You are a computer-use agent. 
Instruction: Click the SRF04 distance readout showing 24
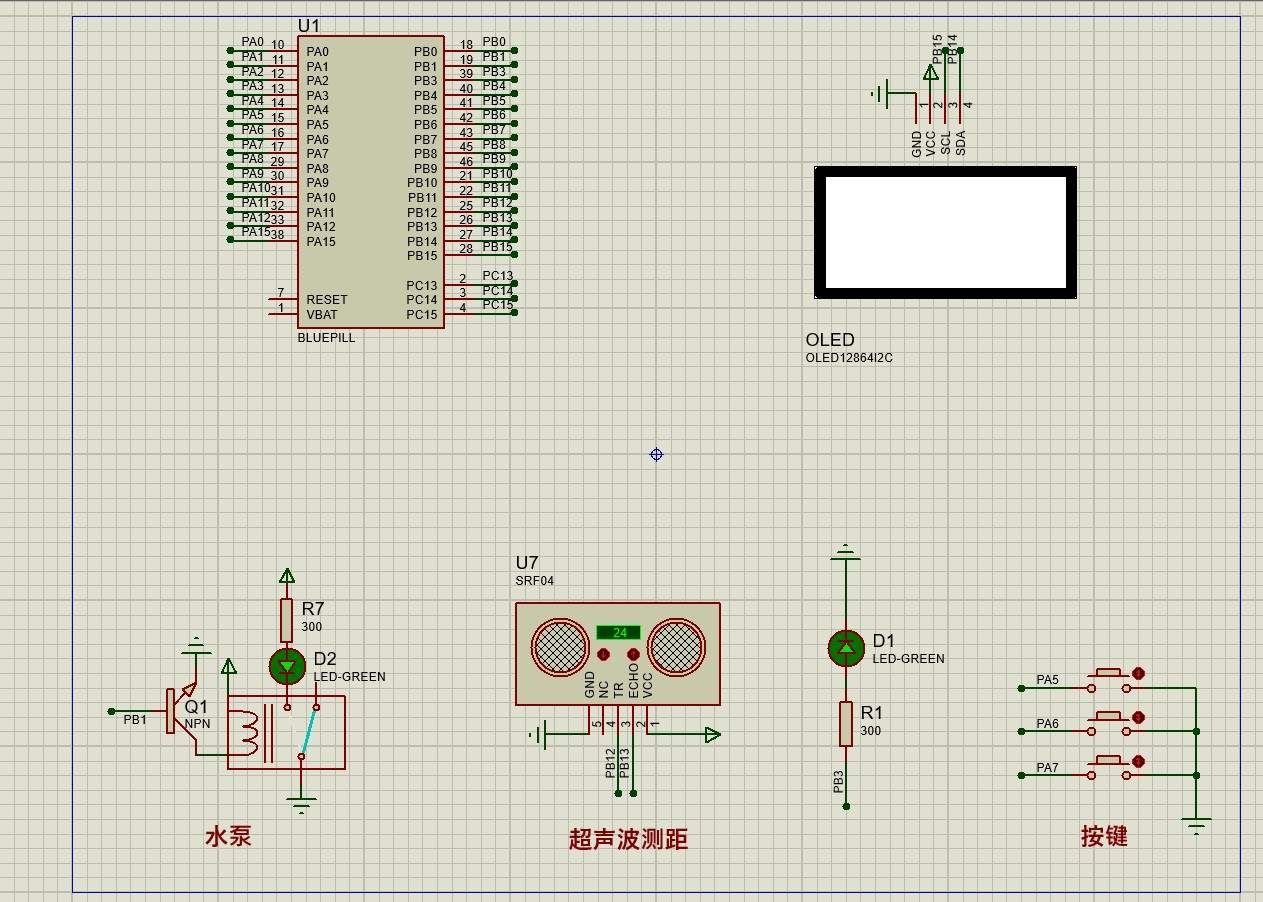pyautogui.click(x=618, y=632)
